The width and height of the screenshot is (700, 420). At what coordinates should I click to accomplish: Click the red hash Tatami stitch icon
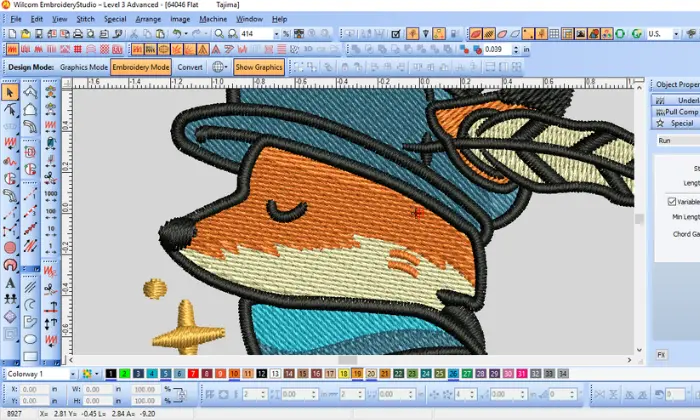[78, 50]
